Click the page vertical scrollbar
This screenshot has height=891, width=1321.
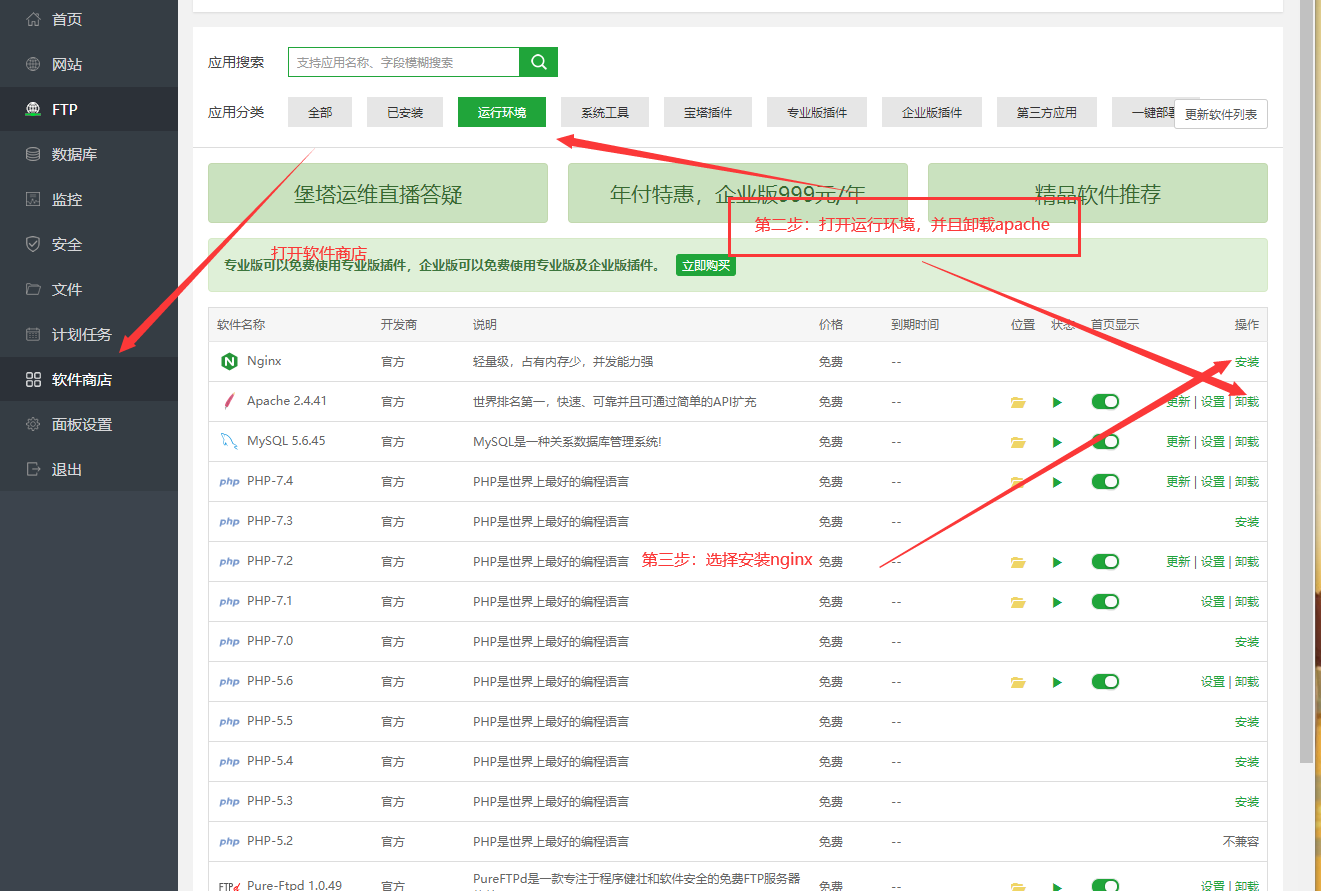point(1306,380)
